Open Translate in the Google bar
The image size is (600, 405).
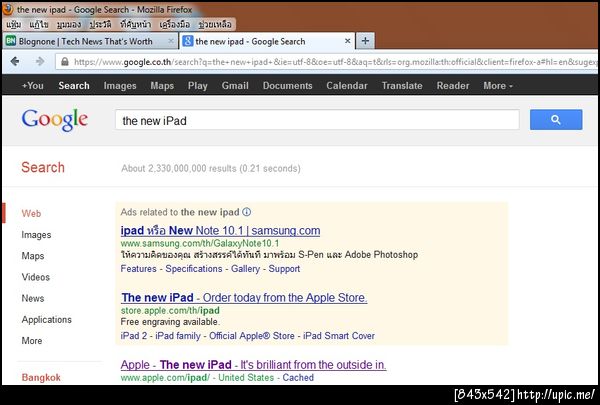tap(402, 85)
